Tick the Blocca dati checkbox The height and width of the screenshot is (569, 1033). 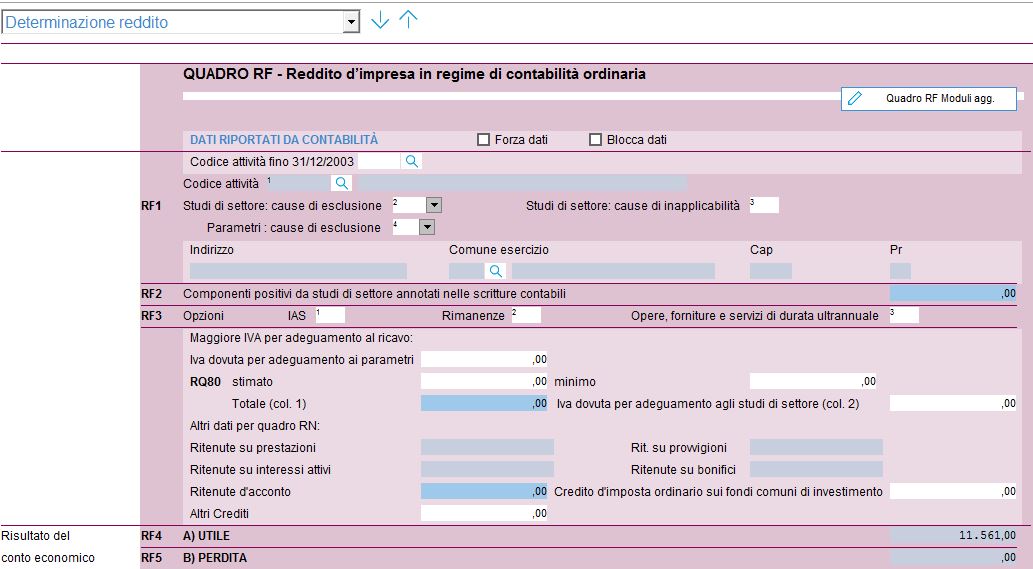click(x=595, y=140)
